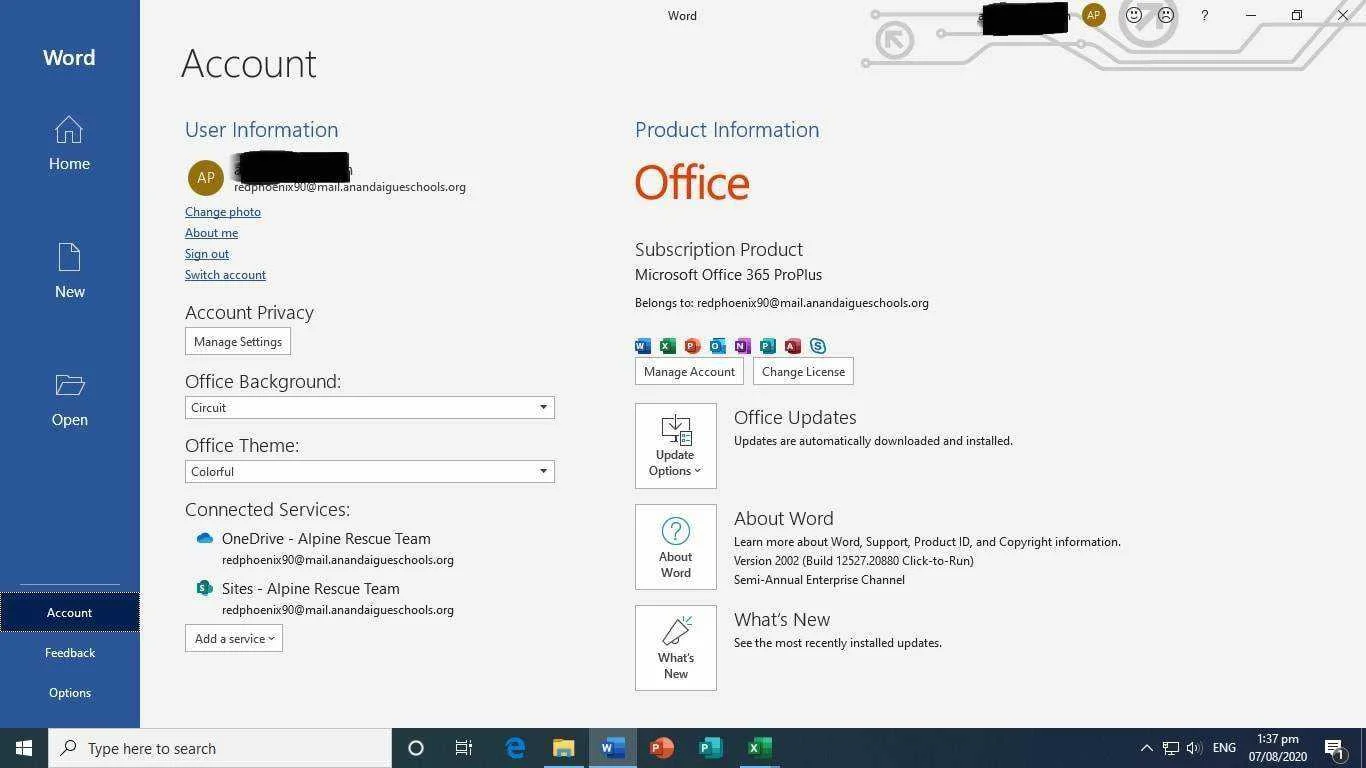
Task: Go to Home in Word's sidebar
Action: 69,143
